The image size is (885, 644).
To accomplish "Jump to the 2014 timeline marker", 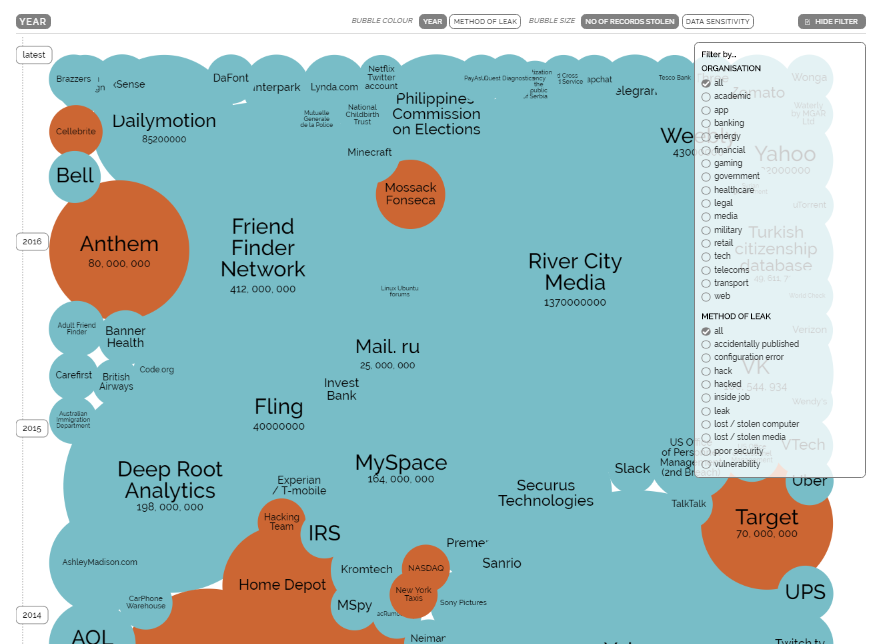I will (32, 615).
